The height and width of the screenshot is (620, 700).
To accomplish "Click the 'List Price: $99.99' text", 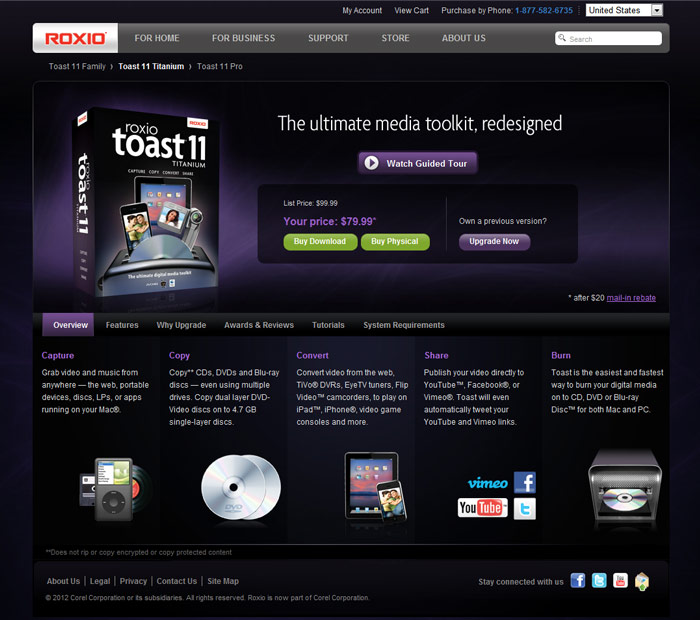I will [x=310, y=203].
